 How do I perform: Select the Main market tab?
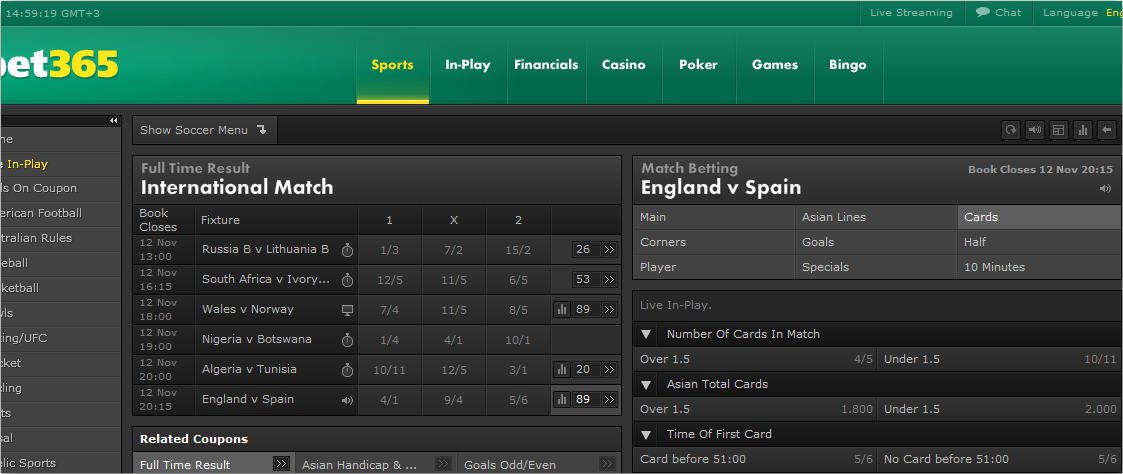714,217
